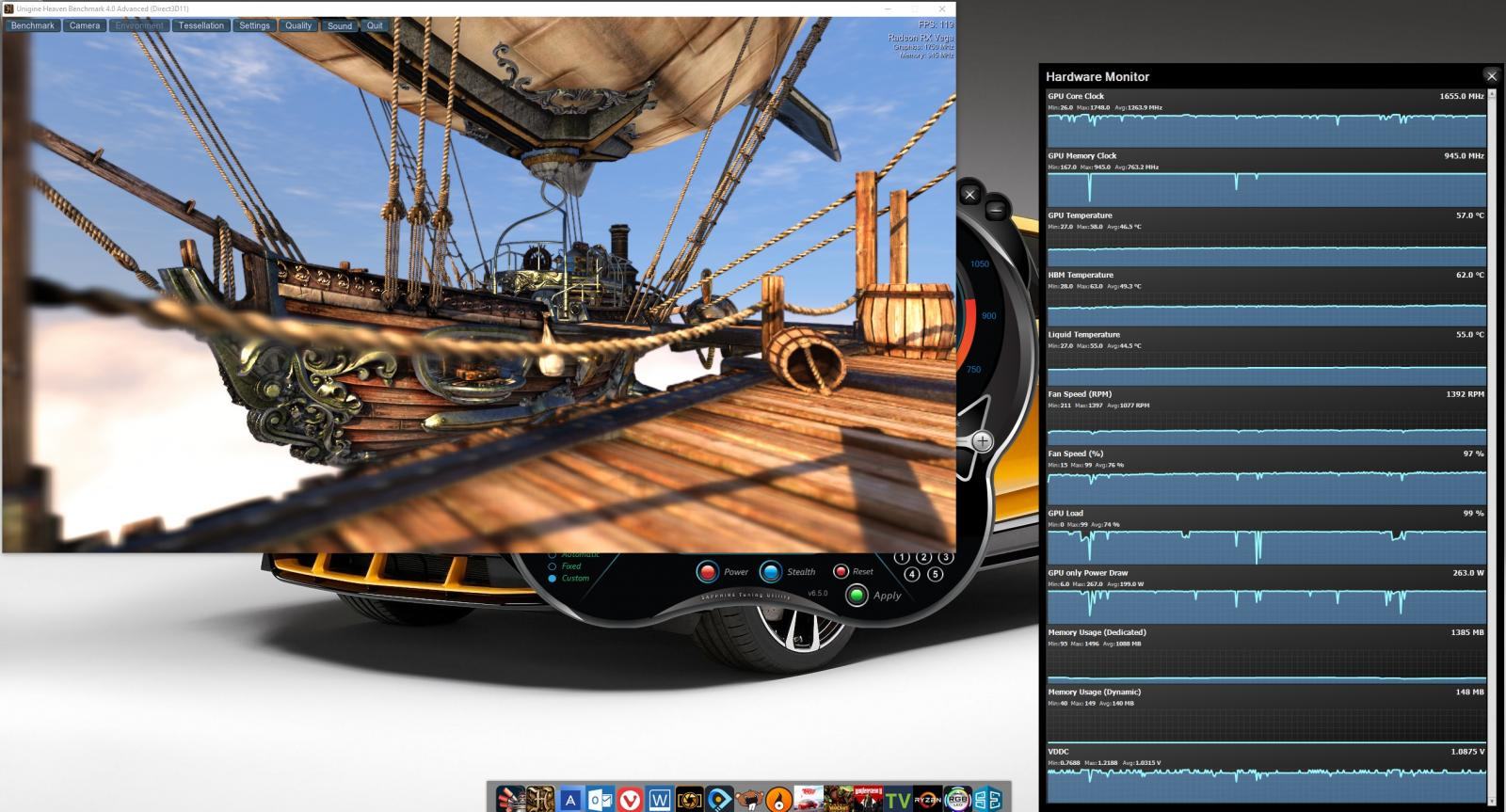The image size is (1506, 812).
Task: Open the Camera menu in Heaven
Action: (x=85, y=25)
